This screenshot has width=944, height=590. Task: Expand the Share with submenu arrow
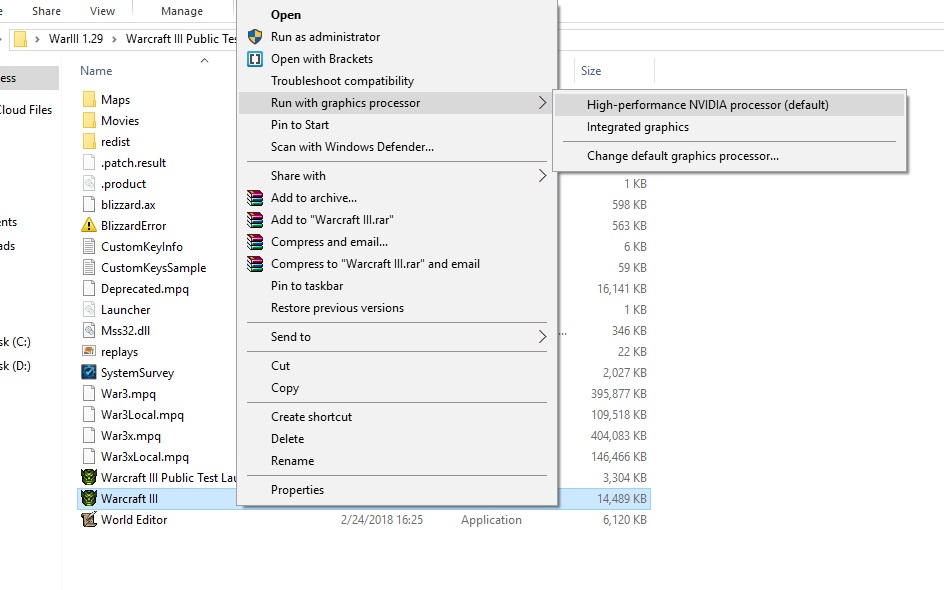[542, 176]
